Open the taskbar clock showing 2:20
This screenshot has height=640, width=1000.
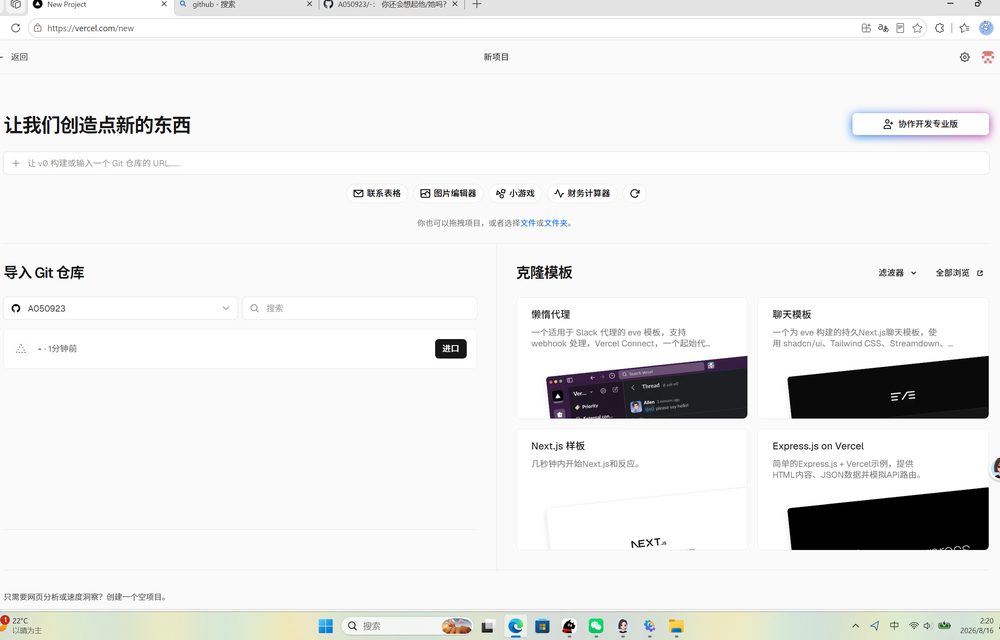(x=978, y=625)
